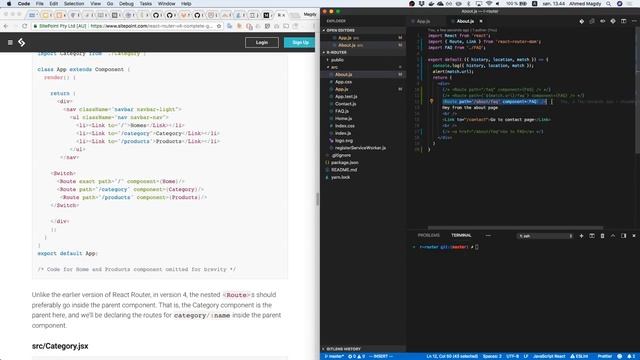
Task: Switch to the App.js editor tab
Action: 423,21
